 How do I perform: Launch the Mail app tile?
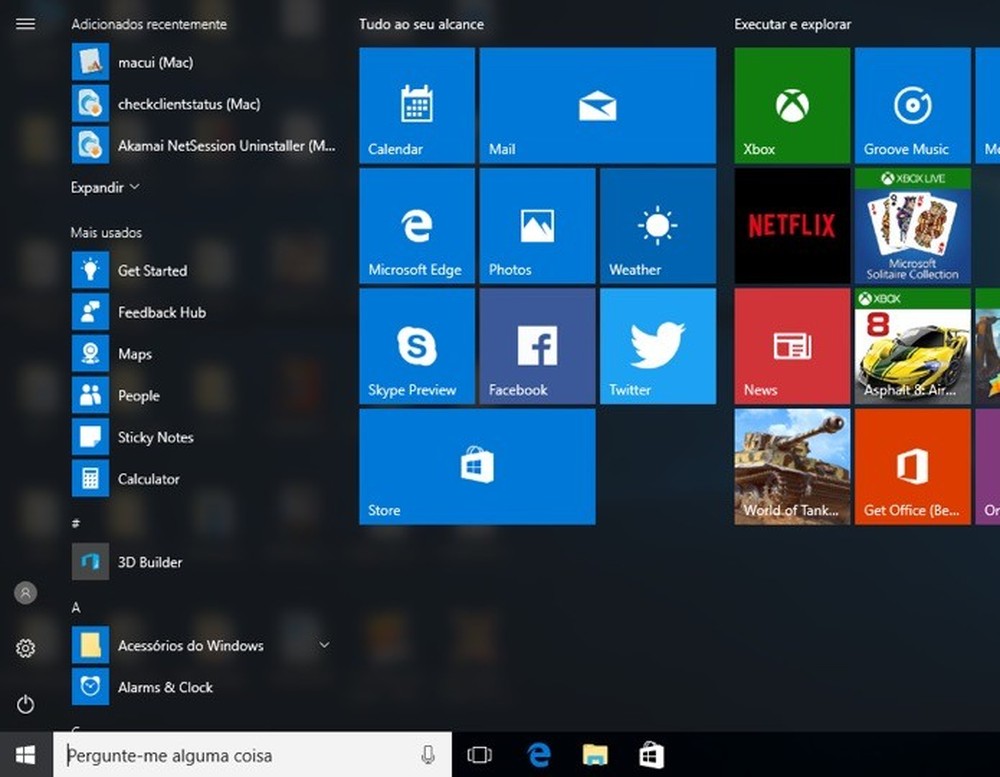597,105
